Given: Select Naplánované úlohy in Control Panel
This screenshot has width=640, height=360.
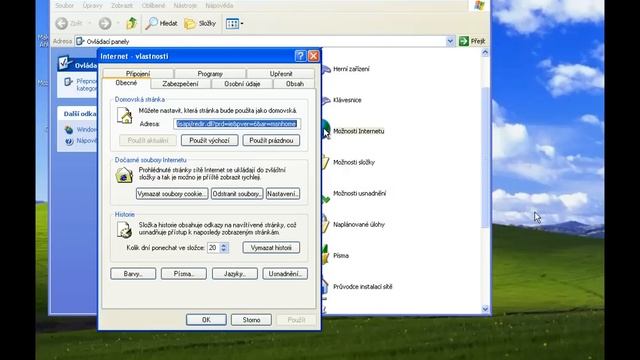Looking at the screenshot, I should (359, 224).
